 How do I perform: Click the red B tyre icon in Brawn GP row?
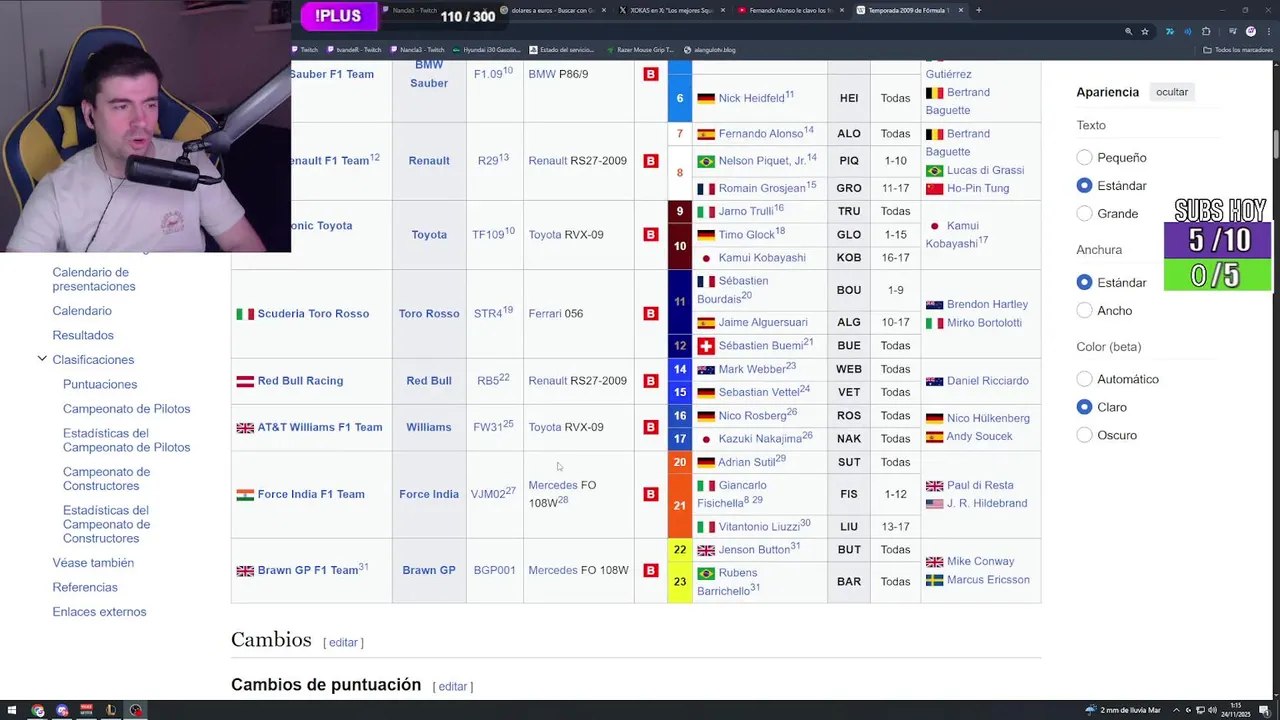pos(651,570)
